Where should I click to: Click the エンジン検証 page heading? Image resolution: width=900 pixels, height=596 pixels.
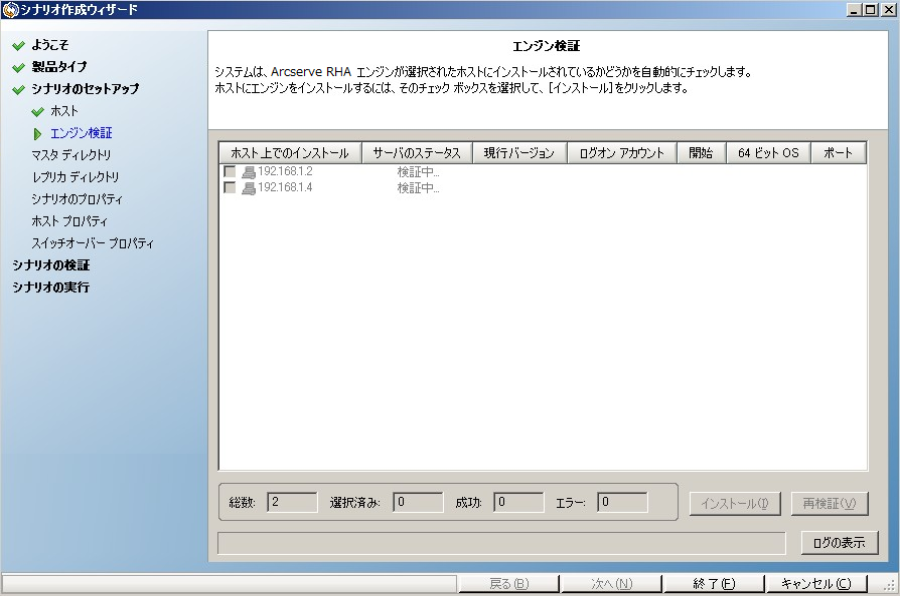(546, 46)
